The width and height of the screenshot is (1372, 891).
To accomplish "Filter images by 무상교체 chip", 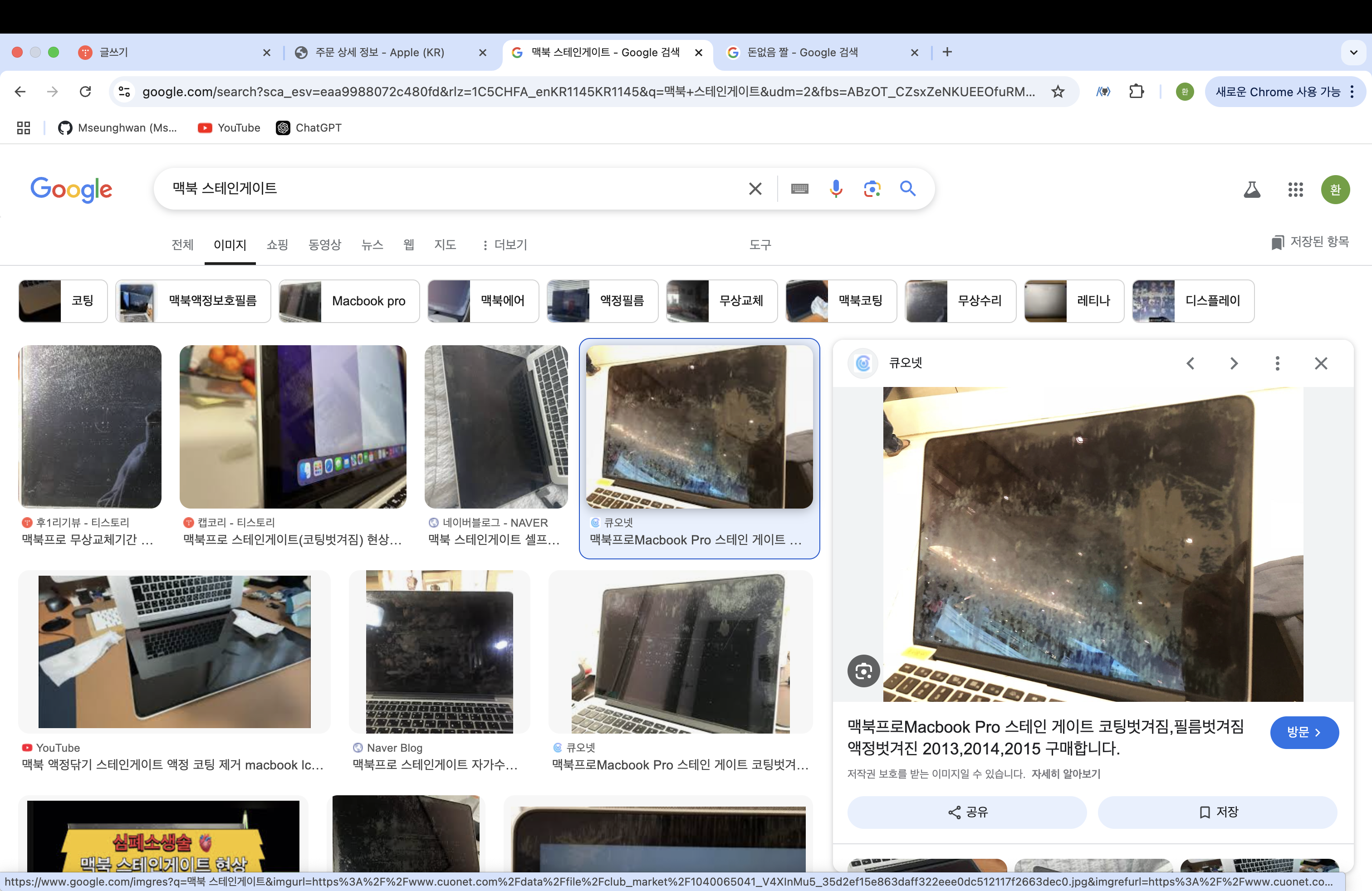I will (x=722, y=301).
